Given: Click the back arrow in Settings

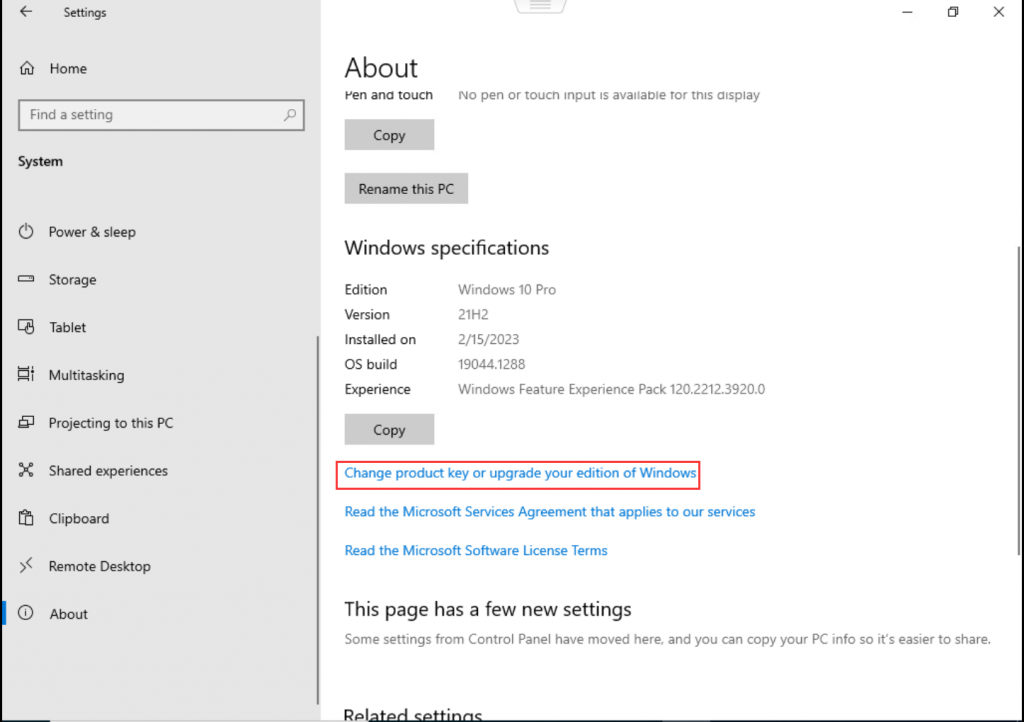Looking at the screenshot, I should coord(26,12).
